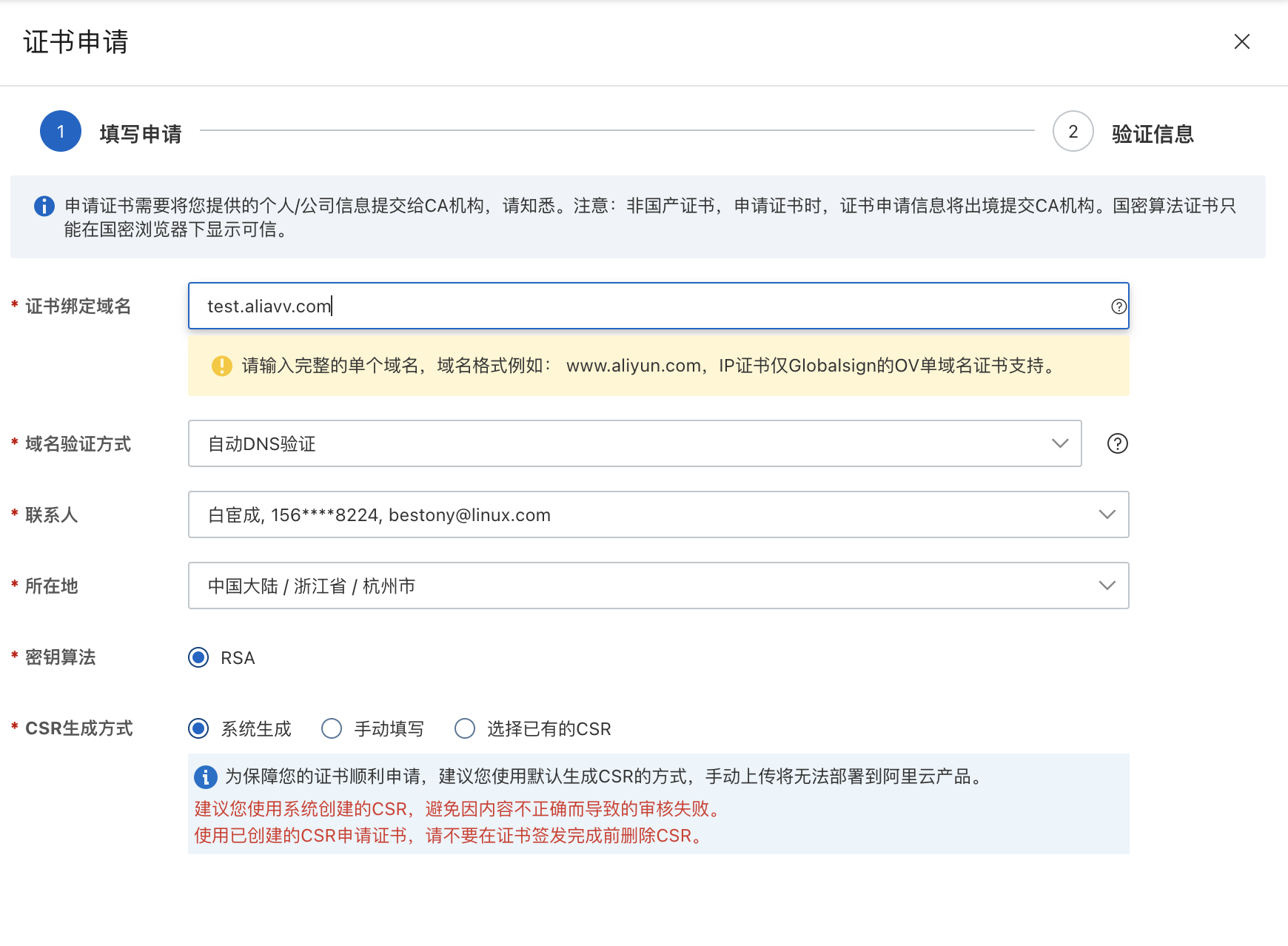Select 系统生成 CSR option
Image resolution: width=1288 pixels, height=946 pixels.
[x=198, y=728]
